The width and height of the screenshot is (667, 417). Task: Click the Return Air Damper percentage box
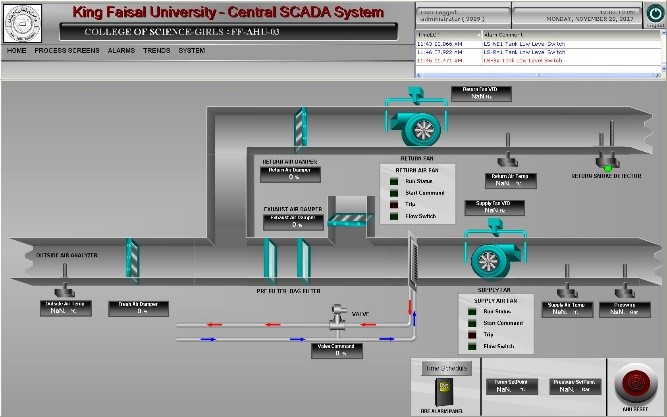coord(291,174)
